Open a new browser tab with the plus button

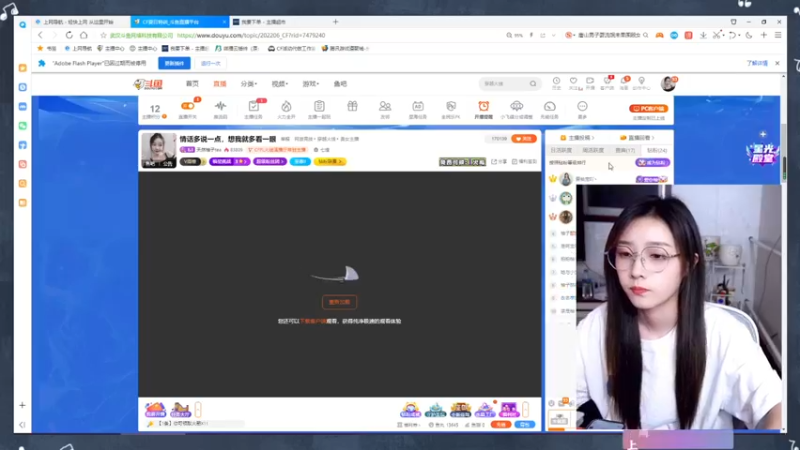[x=336, y=22]
